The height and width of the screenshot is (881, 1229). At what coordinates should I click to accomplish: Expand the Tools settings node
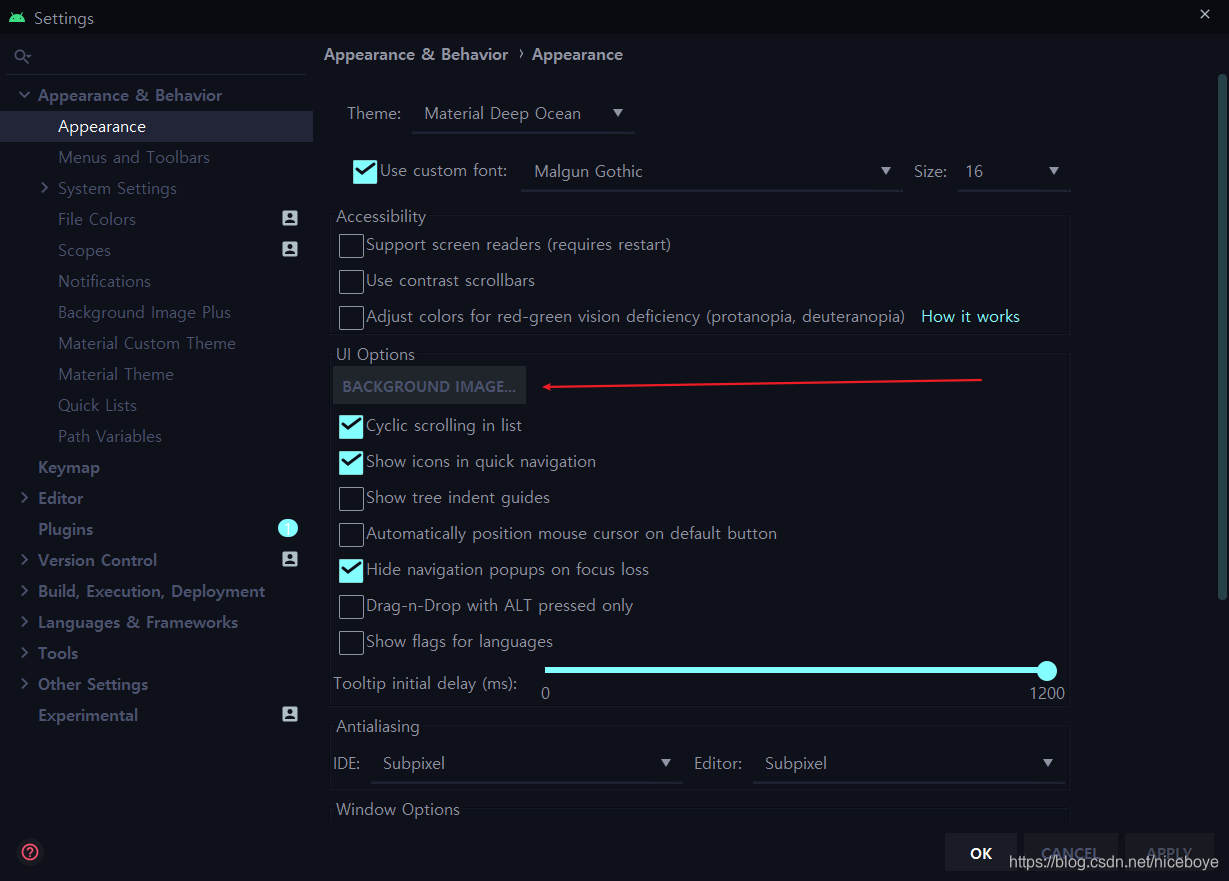pos(24,652)
